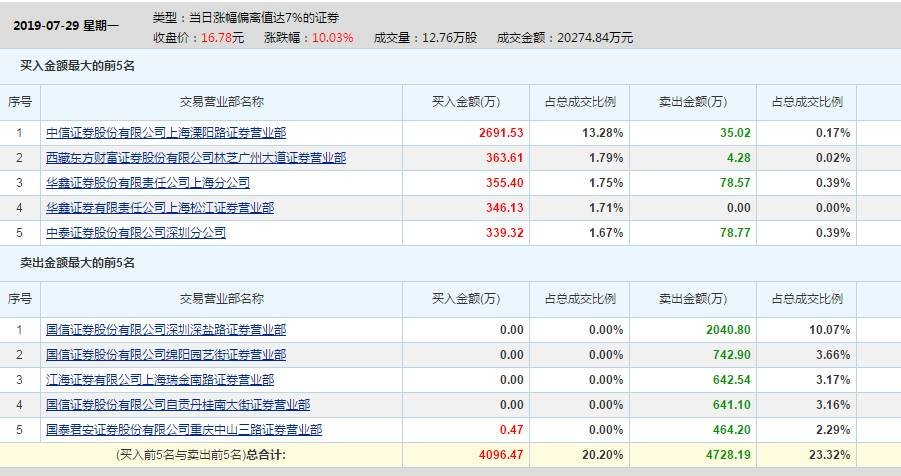This screenshot has height=476, width=901.
Task: Click sell amount 464.20
Action: 731,430
